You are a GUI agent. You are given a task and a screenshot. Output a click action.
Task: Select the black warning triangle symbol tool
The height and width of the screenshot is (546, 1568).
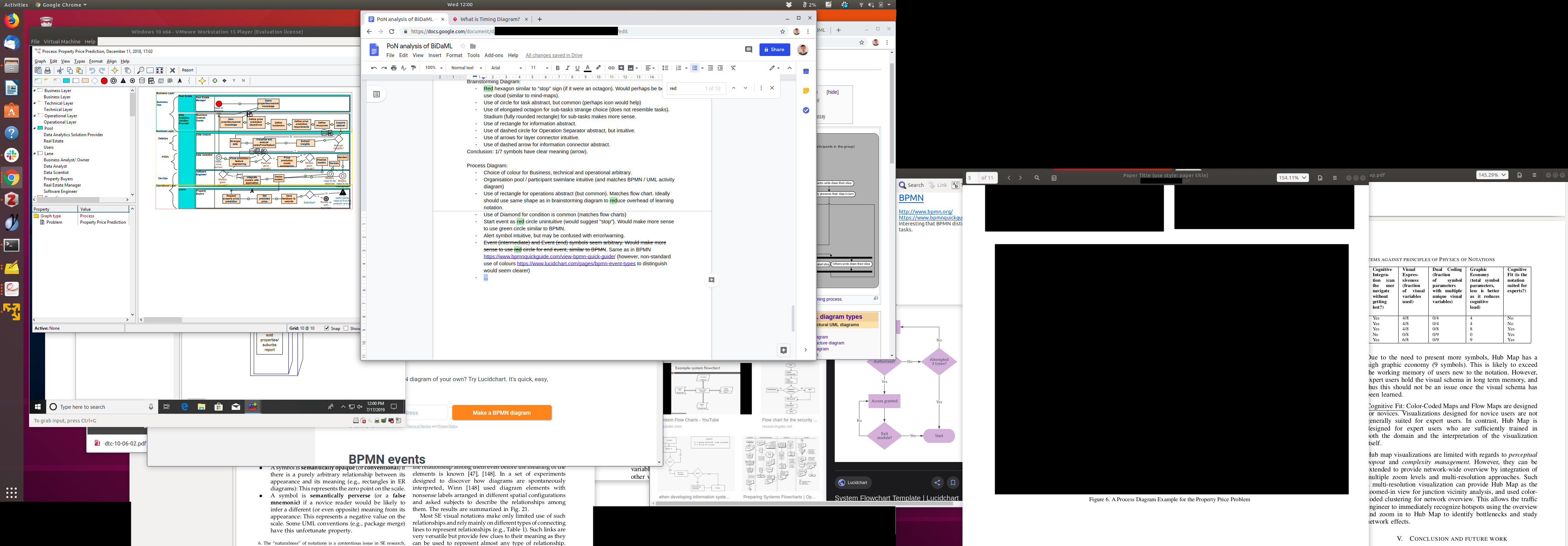[123, 80]
